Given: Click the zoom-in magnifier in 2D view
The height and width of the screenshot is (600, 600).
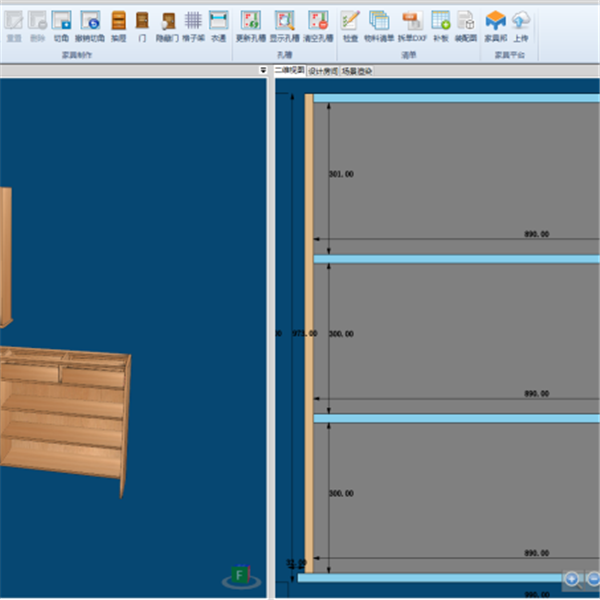Looking at the screenshot, I should click(x=572, y=579).
